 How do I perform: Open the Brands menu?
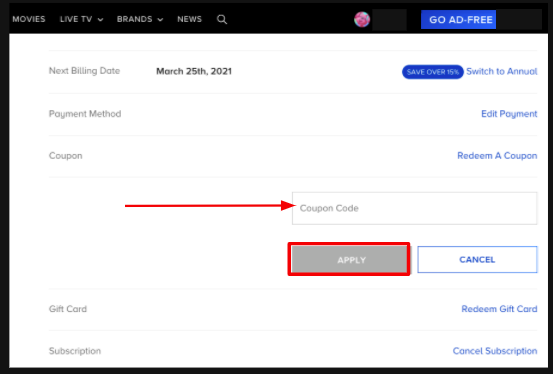[135, 19]
